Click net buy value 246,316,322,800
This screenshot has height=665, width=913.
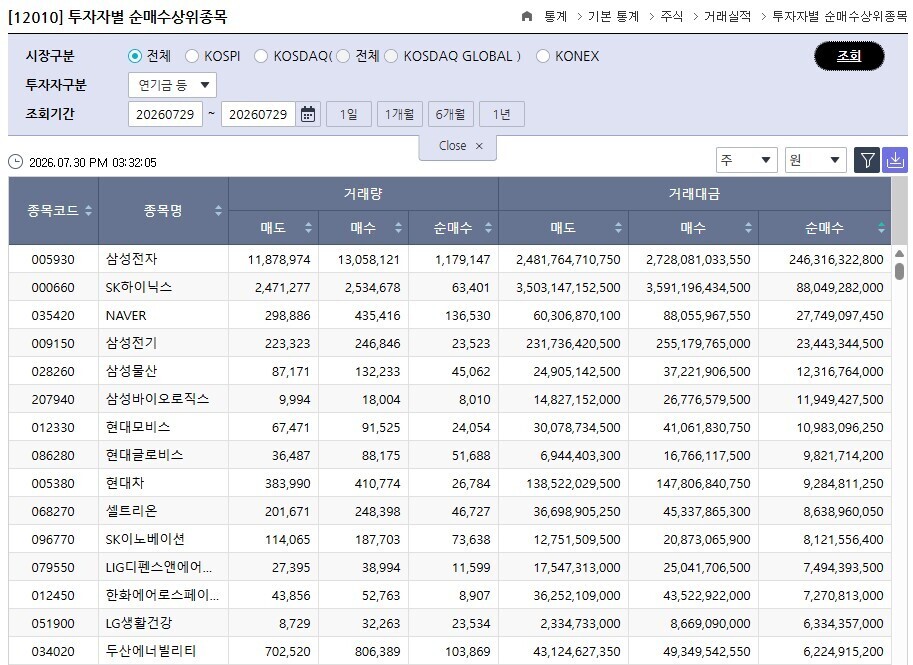tap(836, 260)
